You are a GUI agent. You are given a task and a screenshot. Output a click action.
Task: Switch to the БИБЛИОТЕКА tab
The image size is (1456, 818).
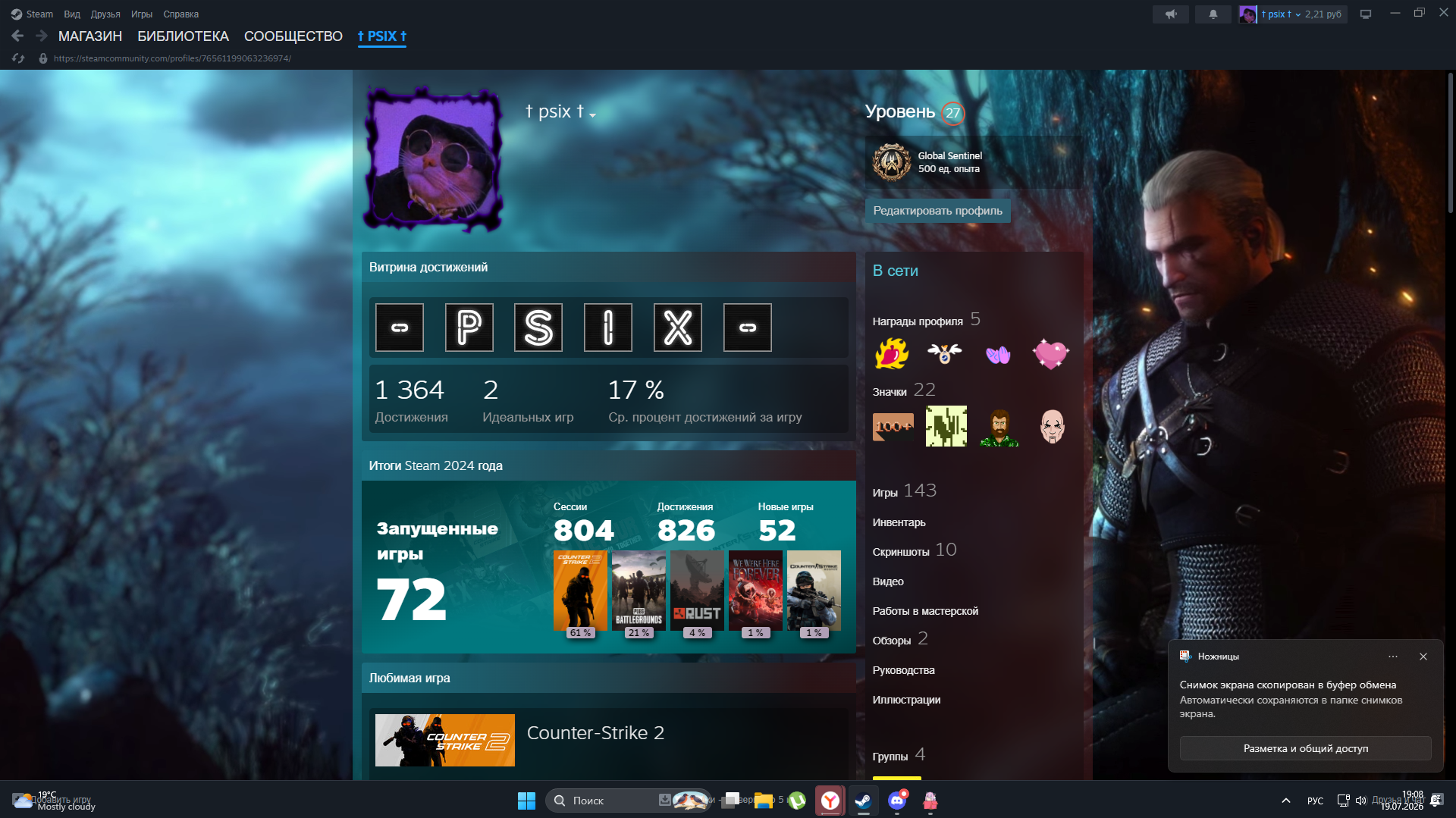[x=183, y=36]
